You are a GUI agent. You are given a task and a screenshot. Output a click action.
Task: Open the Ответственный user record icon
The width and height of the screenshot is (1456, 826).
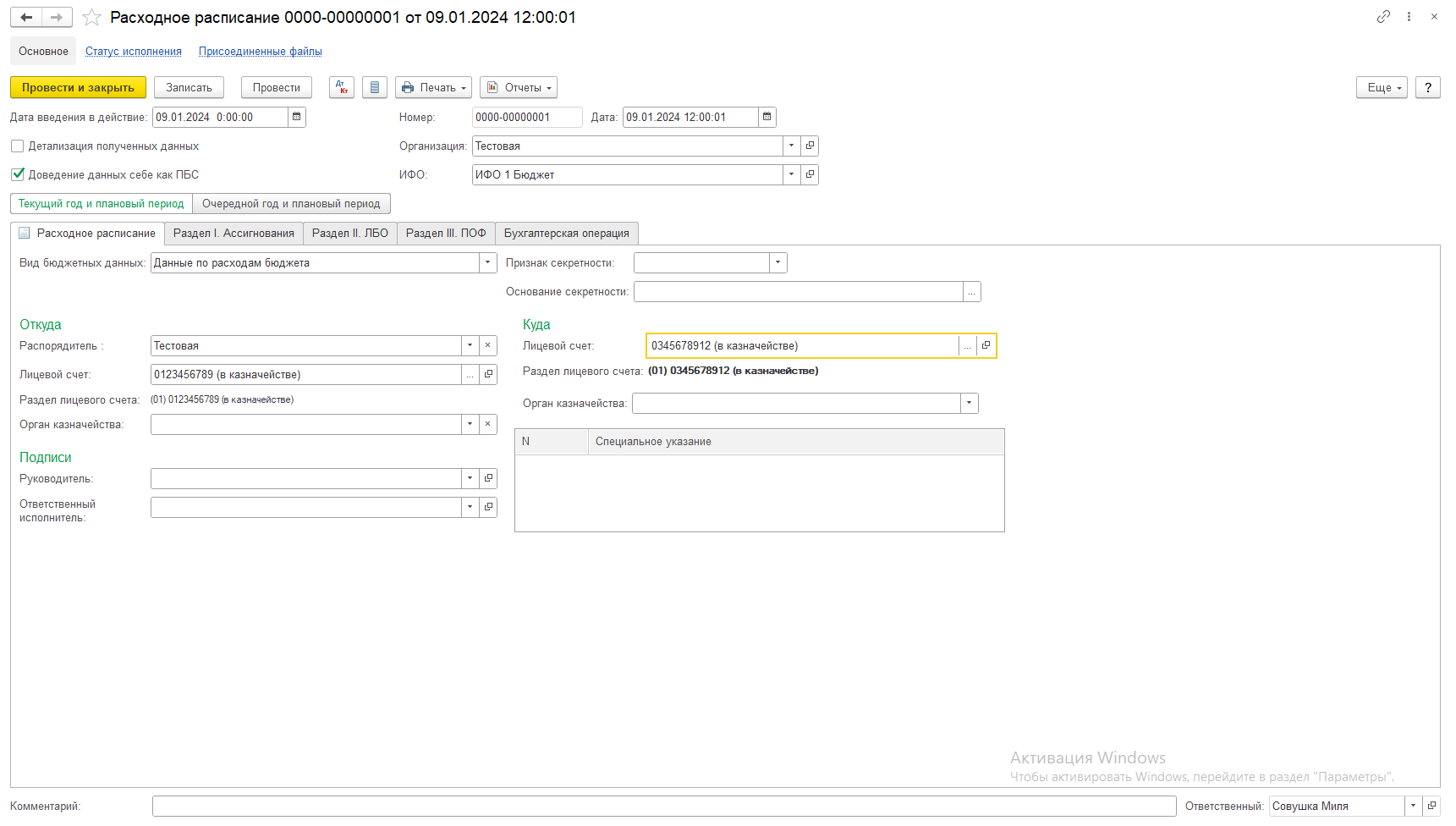click(x=1431, y=806)
